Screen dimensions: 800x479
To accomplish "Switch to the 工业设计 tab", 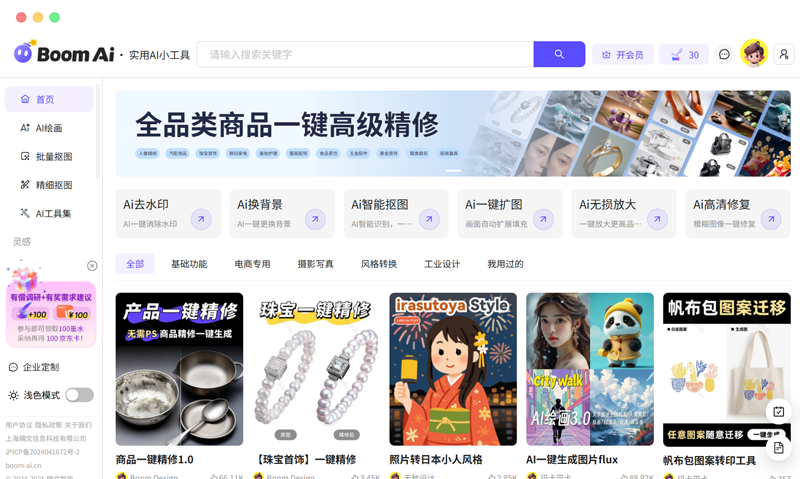I will [442, 264].
